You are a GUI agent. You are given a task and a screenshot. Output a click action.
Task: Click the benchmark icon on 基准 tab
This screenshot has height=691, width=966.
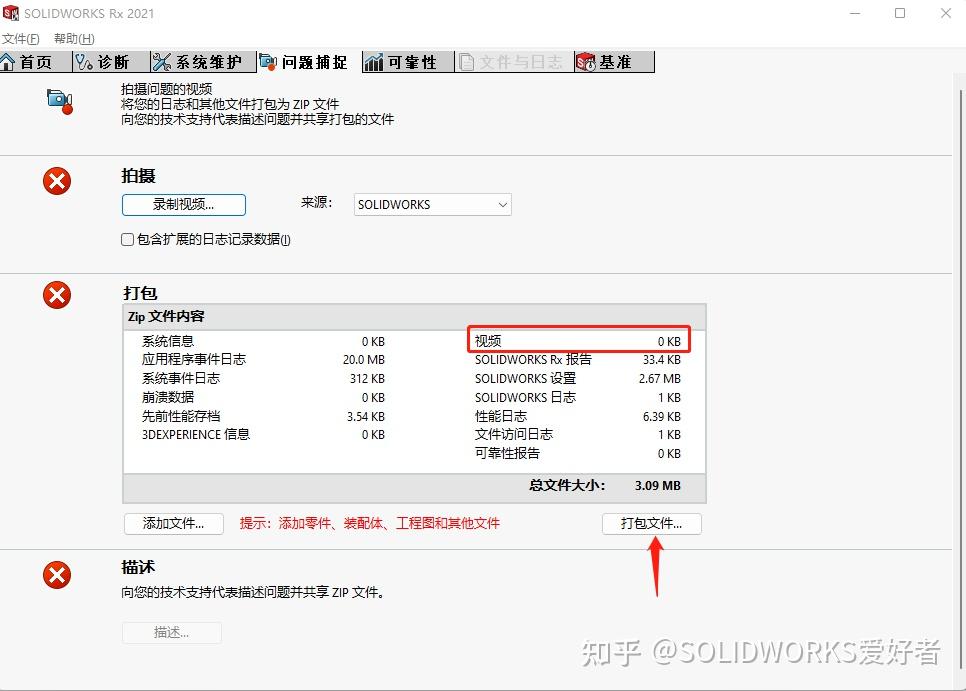pyautogui.click(x=586, y=62)
